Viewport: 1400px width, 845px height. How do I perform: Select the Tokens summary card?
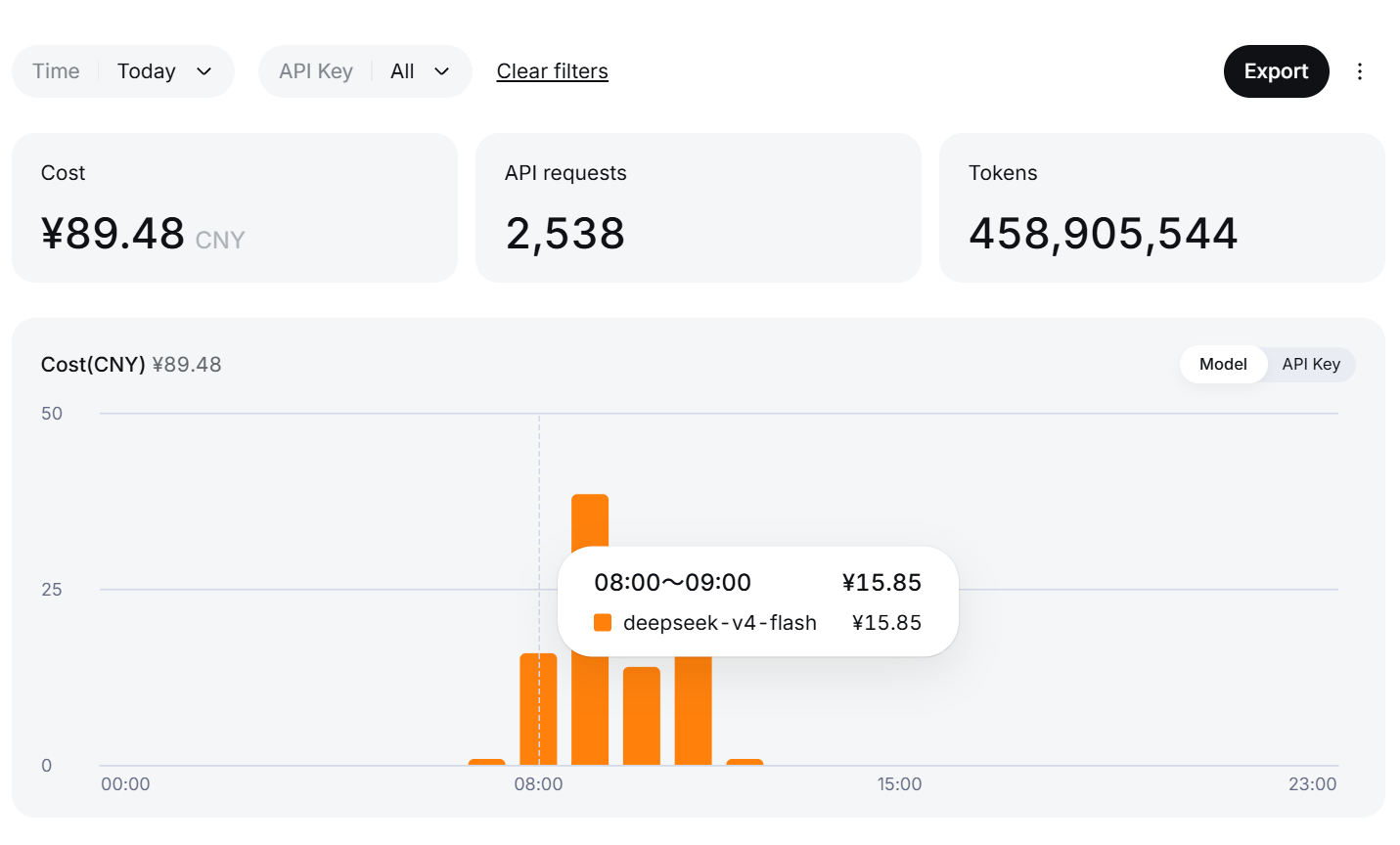click(x=1162, y=208)
